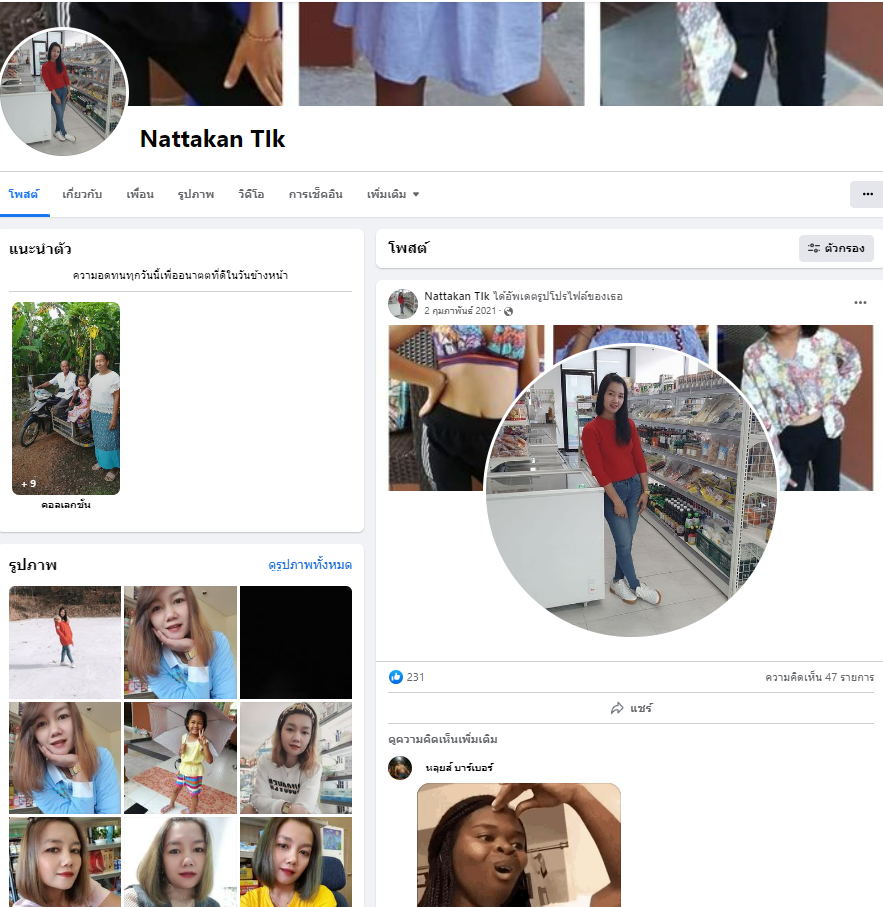883x907 pixels.
Task: Expand the เพิ่มเติม (More) dropdown tab
Action: click(x=393, y=194)
